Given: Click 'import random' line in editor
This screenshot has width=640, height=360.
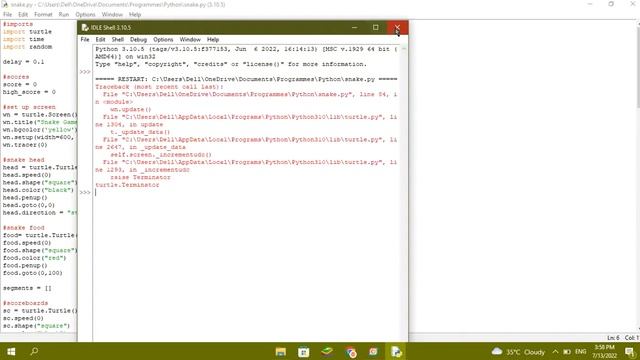Looking at the screenshot, I should pos(27,47).
